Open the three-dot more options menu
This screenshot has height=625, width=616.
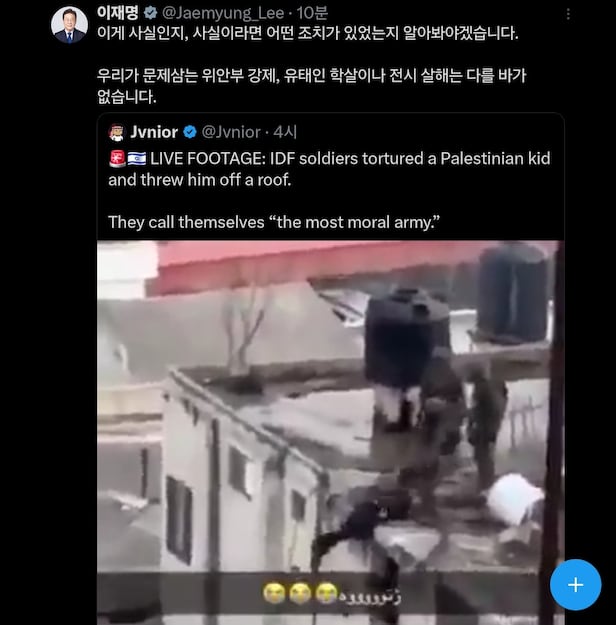568,14
